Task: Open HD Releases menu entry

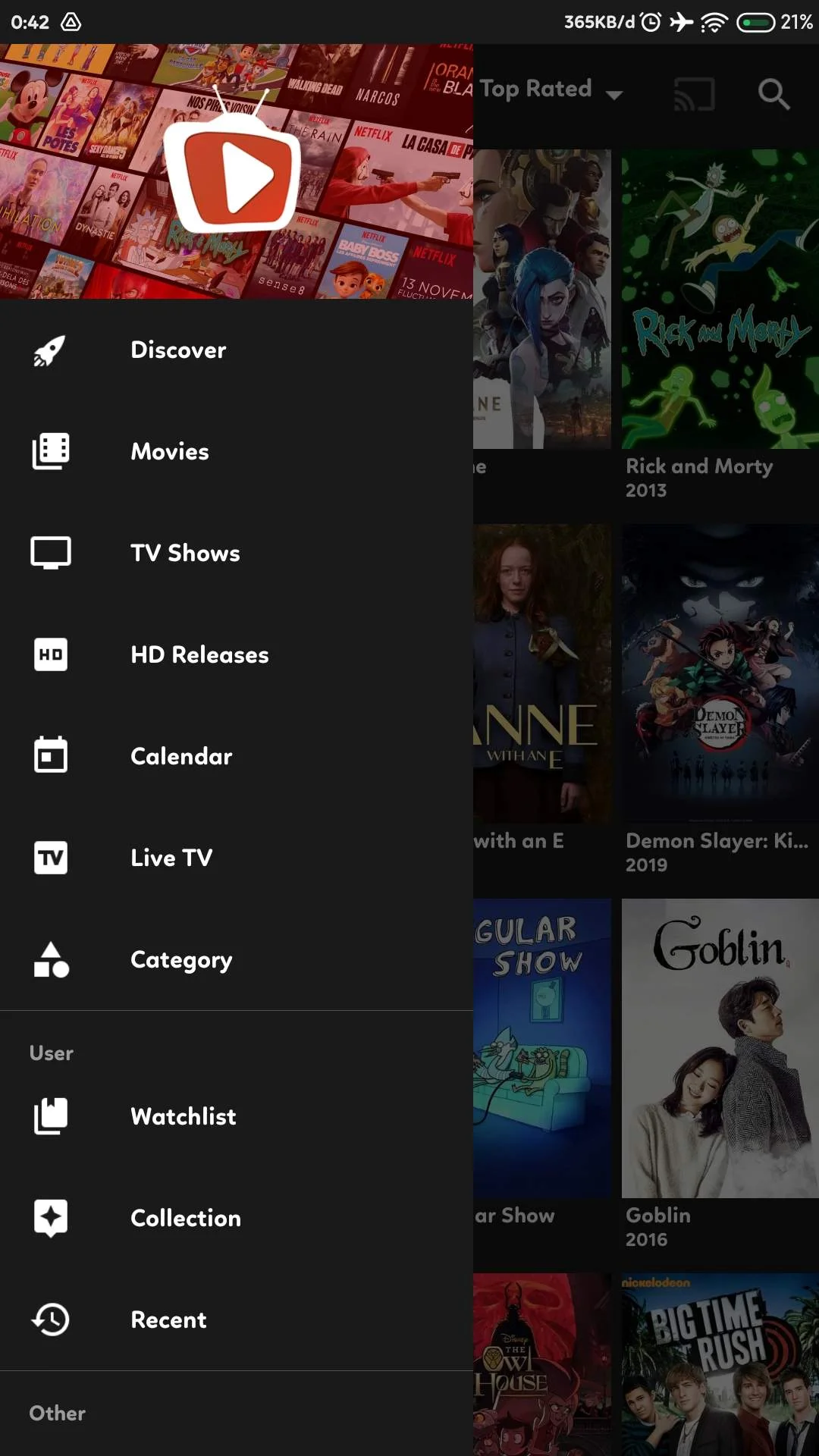Action: (237, 654)
